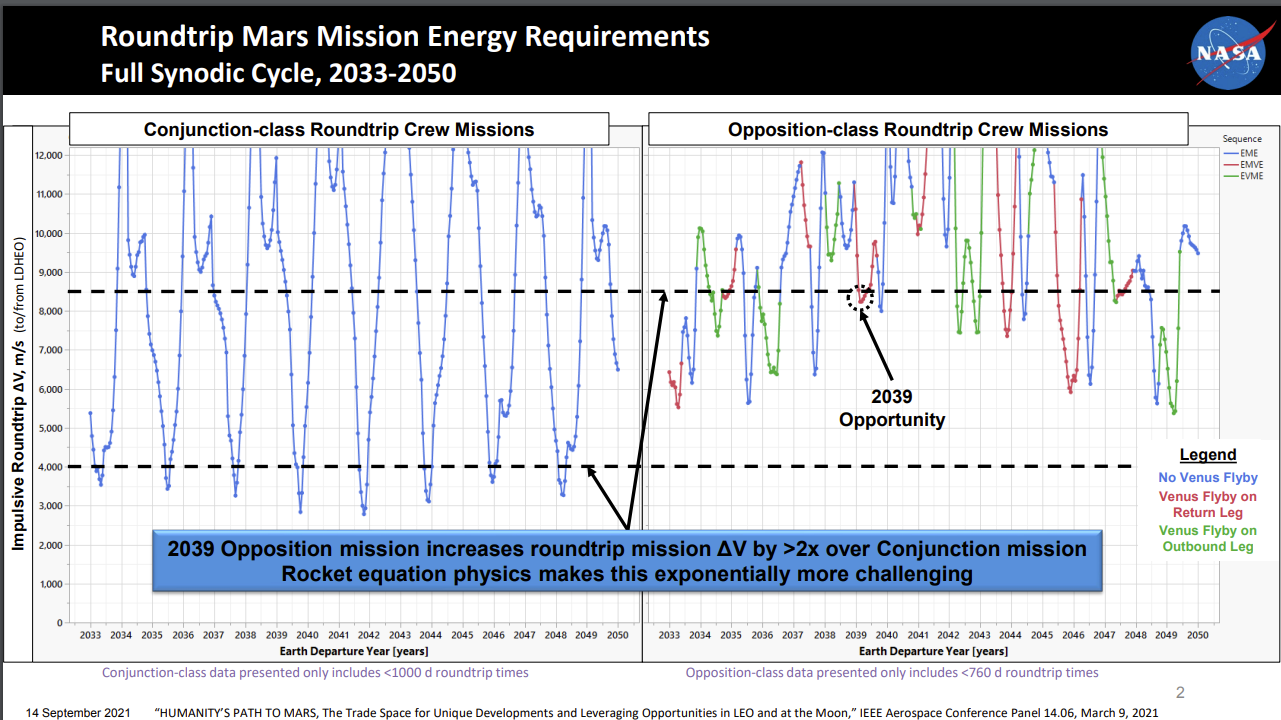Click the 'Sequence' legend heading
Viewport: 1281px width, 720px height.
(x=1241, y=139)
